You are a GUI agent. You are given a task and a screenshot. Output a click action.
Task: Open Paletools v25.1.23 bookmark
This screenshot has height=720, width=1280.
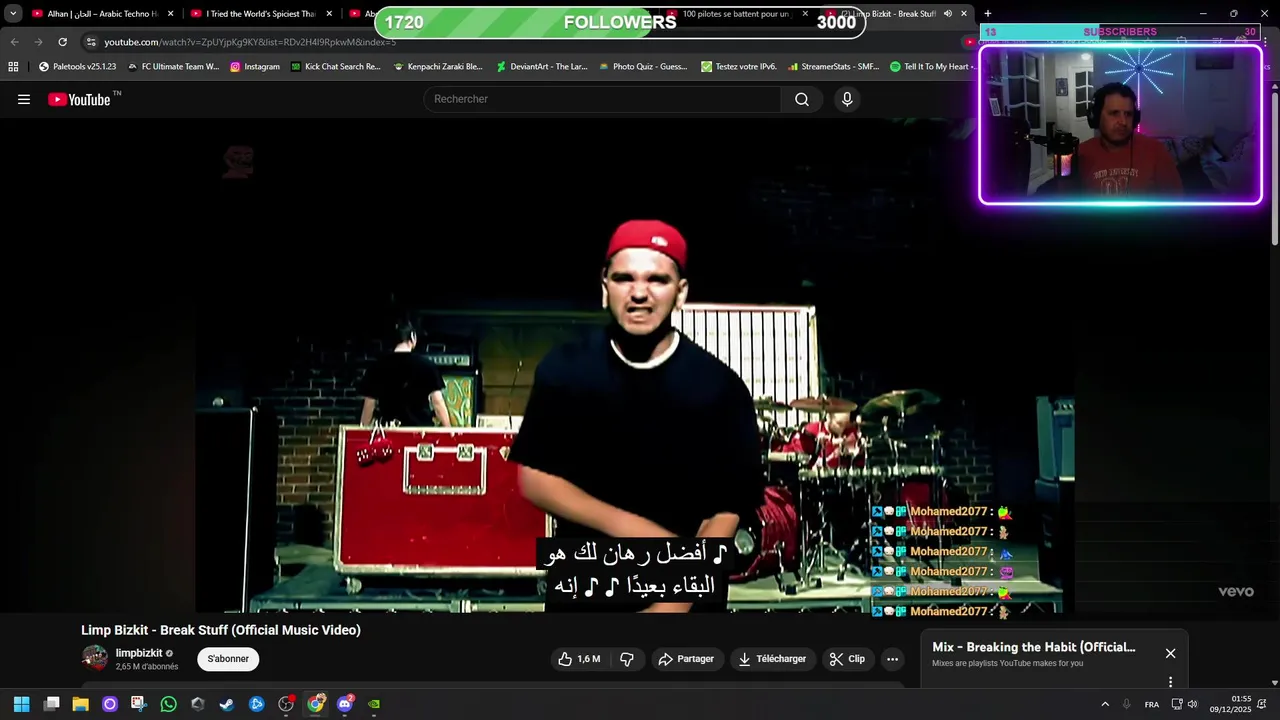tap(77, 67)
